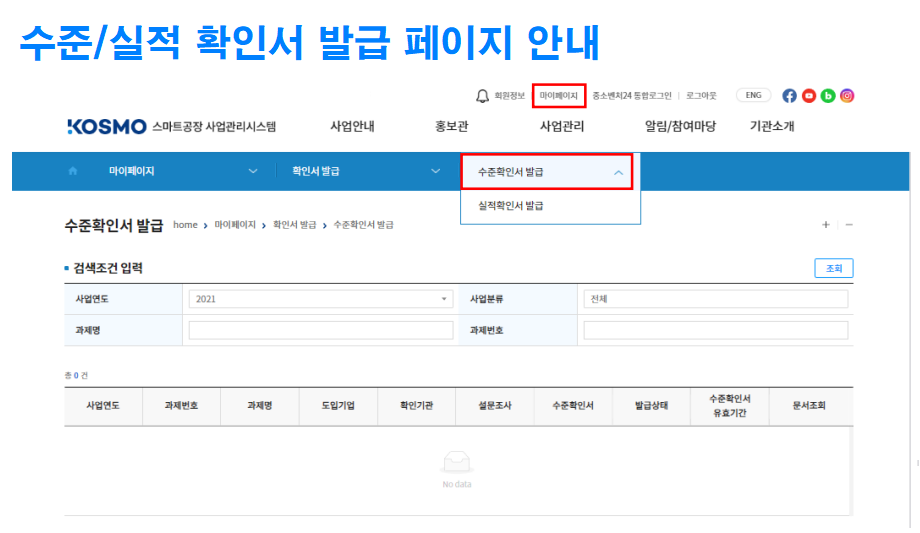Image resolution: width=920 pixels, height=533 pixels.
Task: Click the 과제번호 input field
Action: 715,330
